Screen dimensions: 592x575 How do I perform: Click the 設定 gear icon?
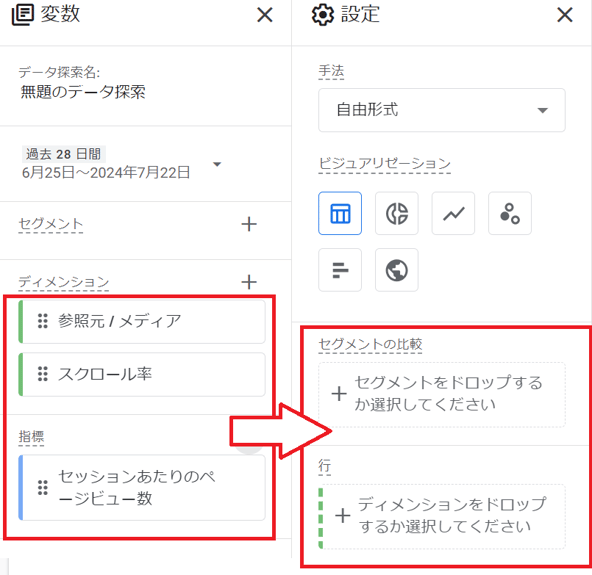coord(322,15)
